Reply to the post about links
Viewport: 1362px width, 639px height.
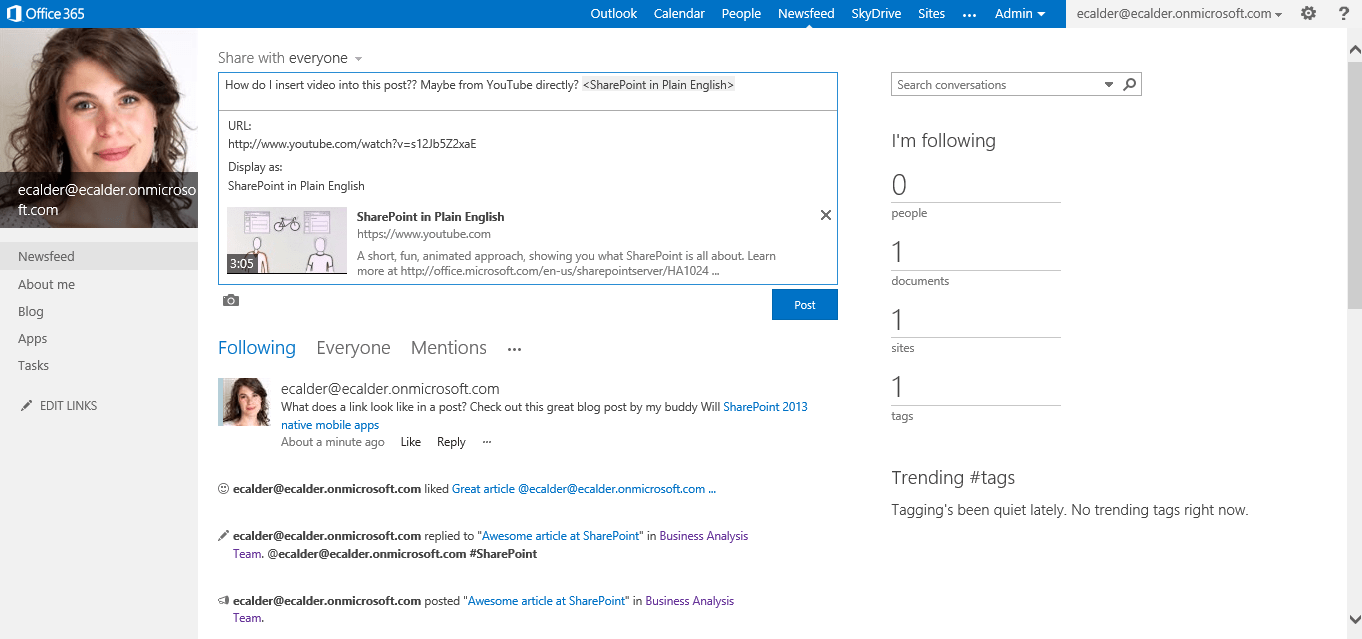click(x=451, y=442)
